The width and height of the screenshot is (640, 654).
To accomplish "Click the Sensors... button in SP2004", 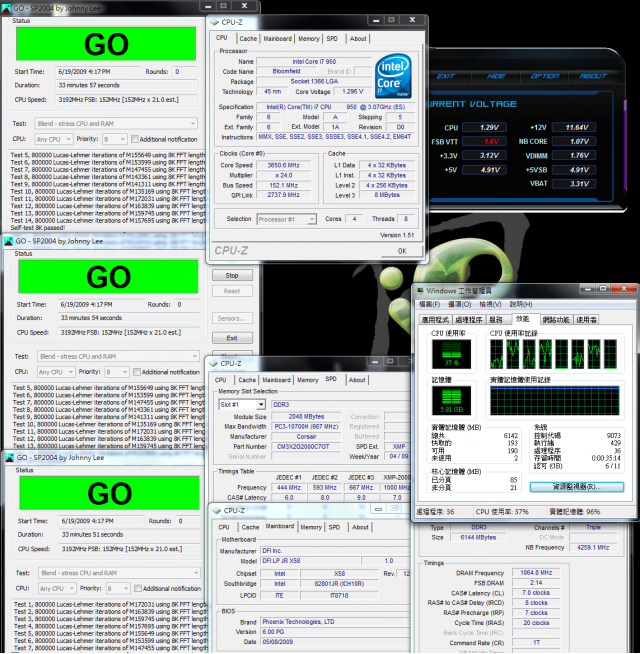I will pyautogui.click(x=232, y=318).
